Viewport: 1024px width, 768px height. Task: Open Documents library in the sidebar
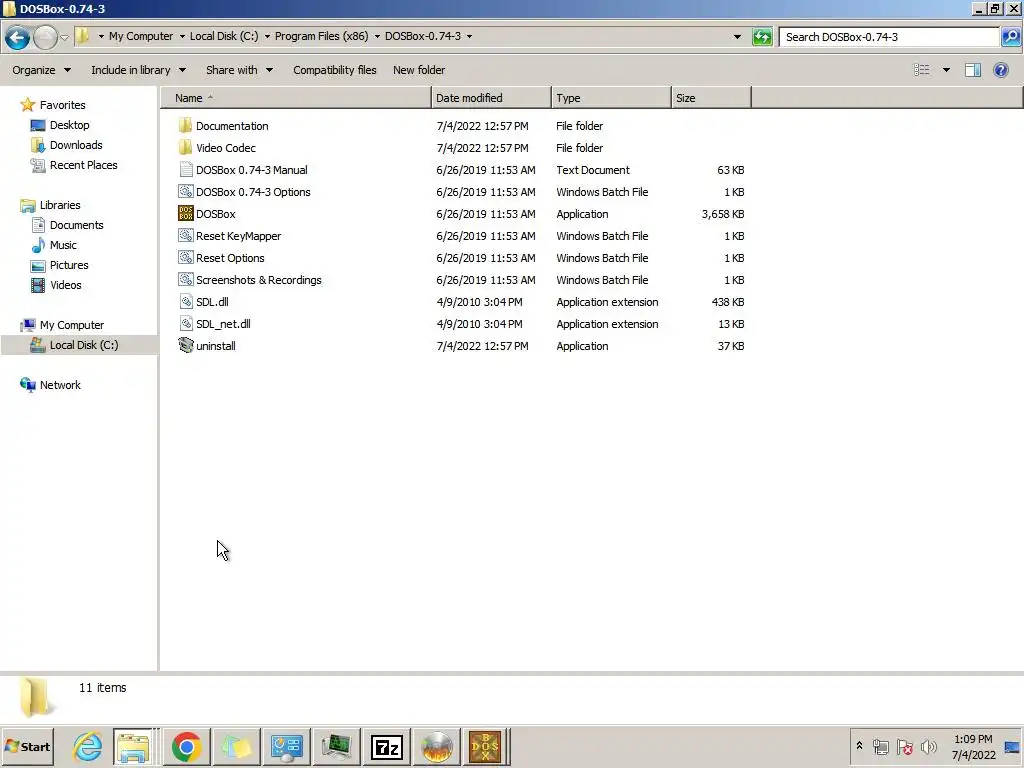click(76, 225)
